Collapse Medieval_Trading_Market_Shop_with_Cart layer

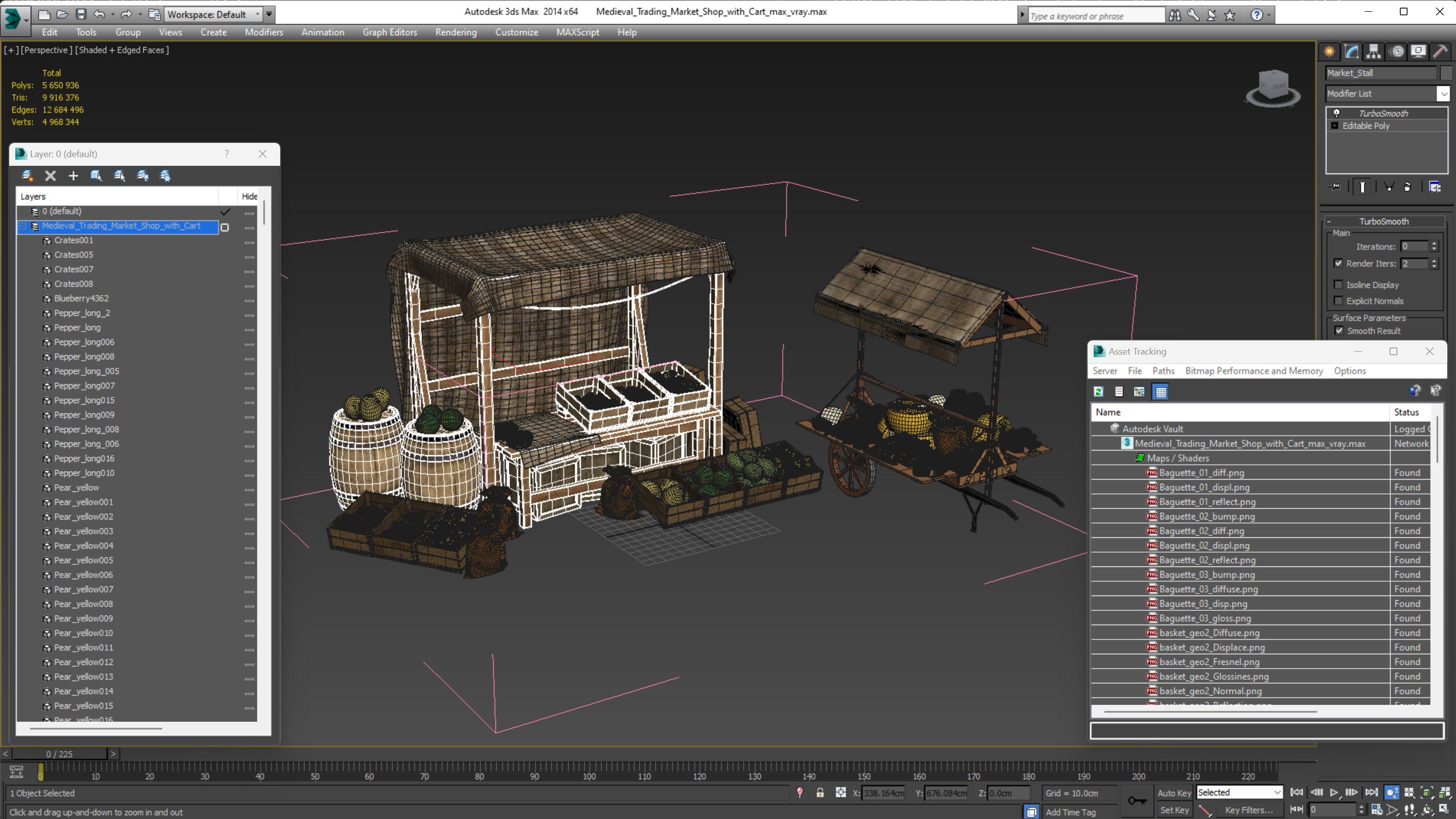[23, 226]
